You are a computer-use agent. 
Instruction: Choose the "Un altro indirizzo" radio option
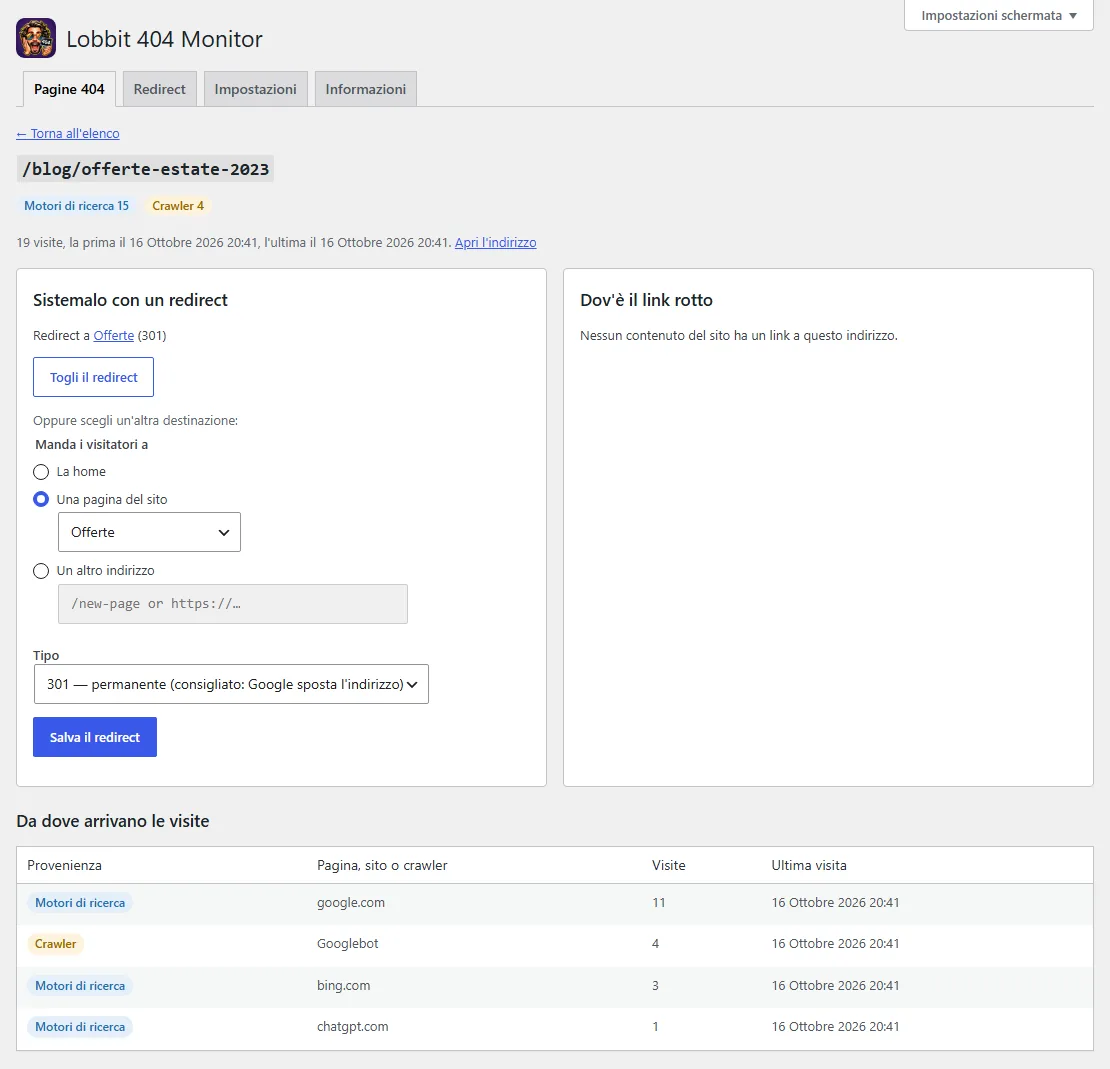41,571
